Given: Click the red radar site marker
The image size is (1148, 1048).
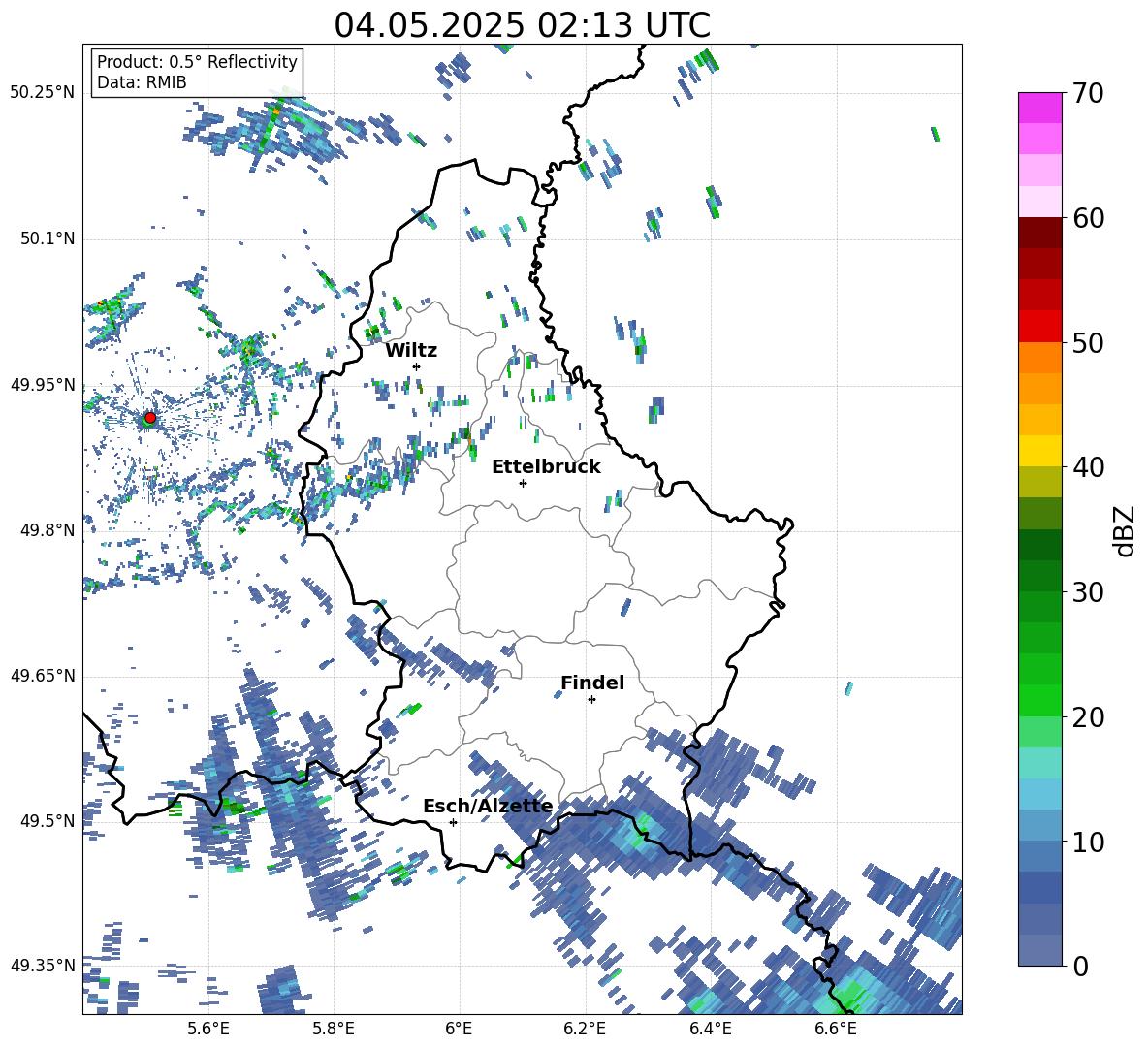Looking at the screenshot, I should click(150, 417).
